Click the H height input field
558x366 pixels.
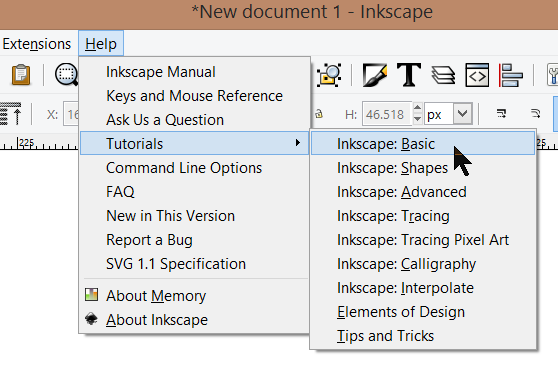(387, 114)
